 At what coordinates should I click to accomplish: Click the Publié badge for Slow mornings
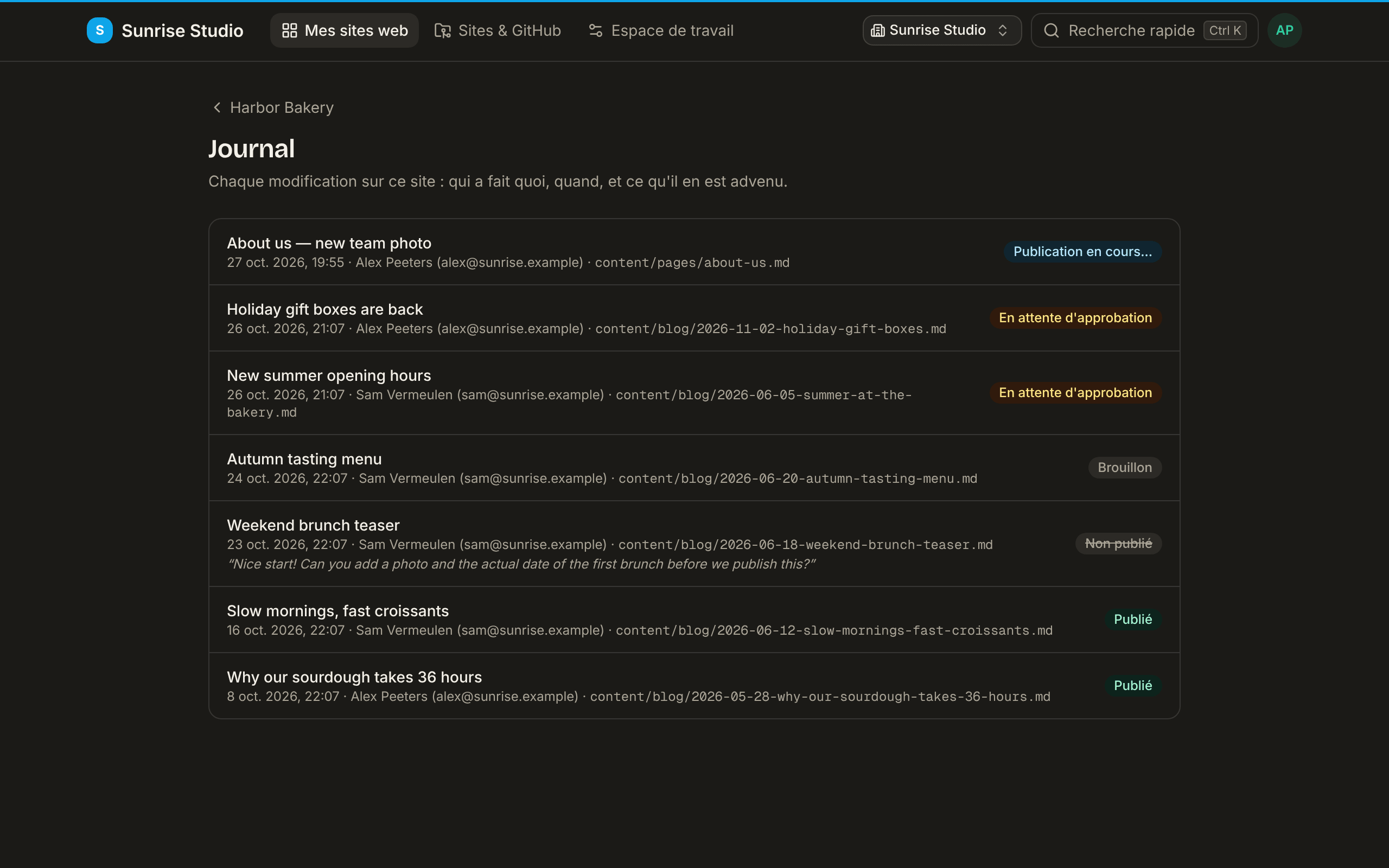(1133, 620)
